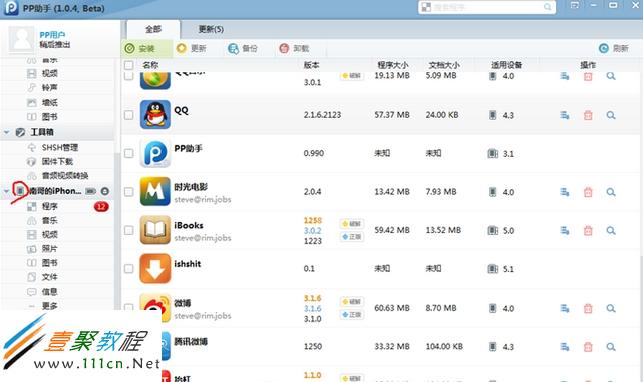This screenshot has height=382, width=643.
Task: Click the eject icon beside device name
Action: click(105, 191)
